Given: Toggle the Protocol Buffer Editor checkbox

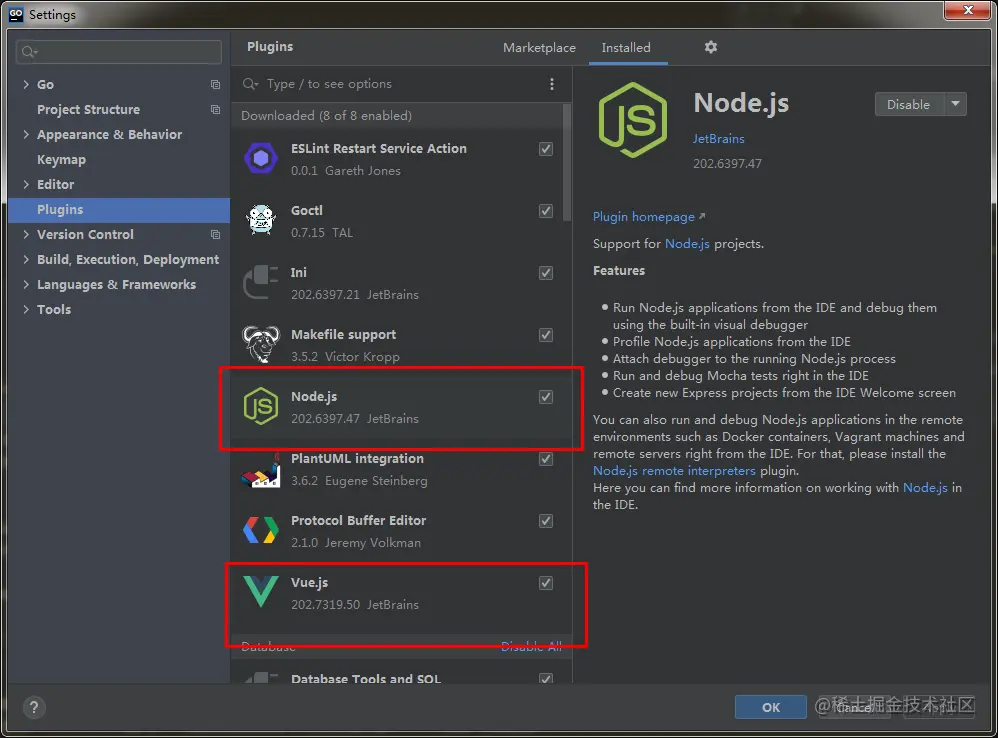Looking at the screenshot, I should tap(545, 521).
